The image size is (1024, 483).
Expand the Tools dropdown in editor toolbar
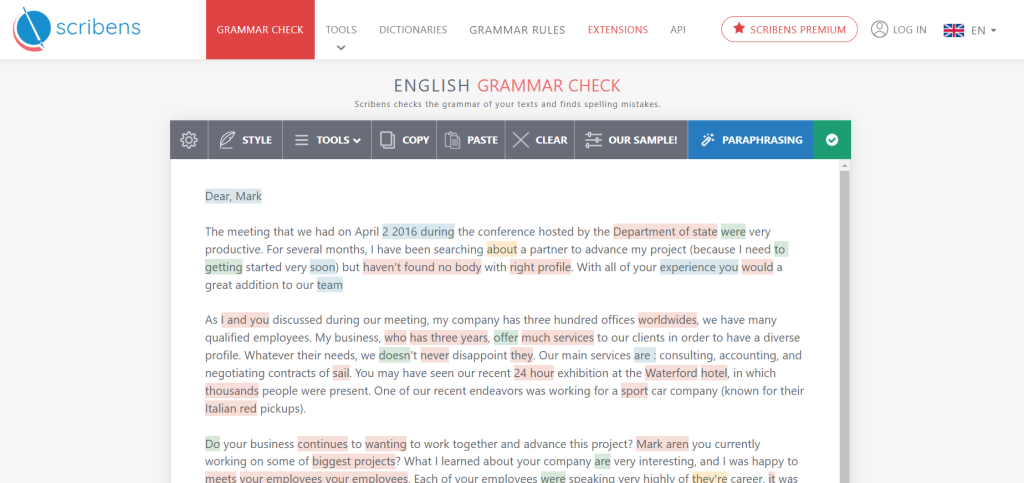point(327,140)
